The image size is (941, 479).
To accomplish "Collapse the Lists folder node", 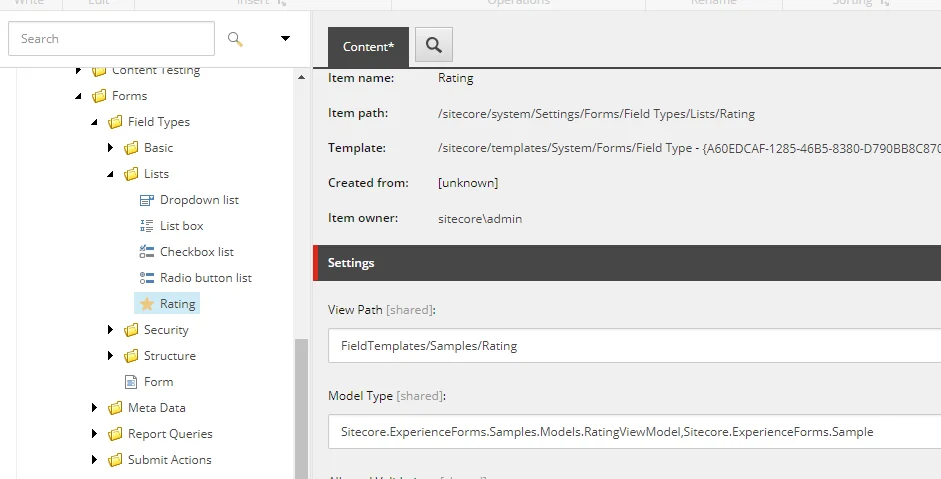I will point(110,174).
